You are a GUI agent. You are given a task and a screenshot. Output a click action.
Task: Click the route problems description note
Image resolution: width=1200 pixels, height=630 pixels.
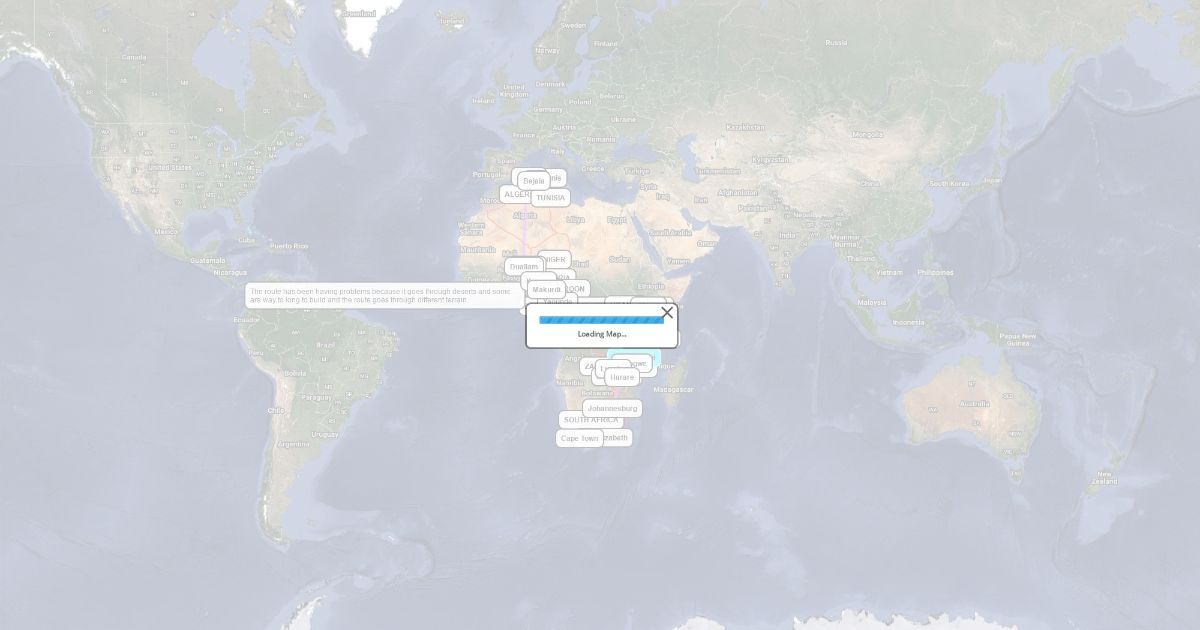point(384,295)
